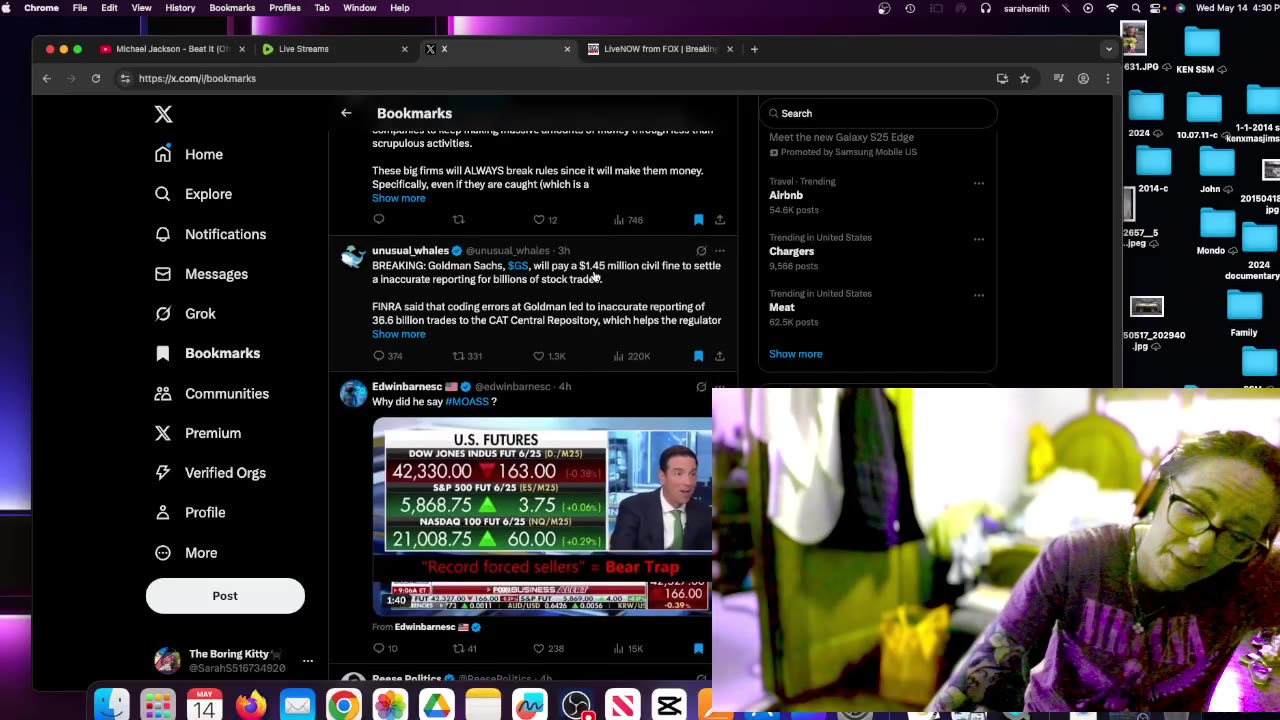Open the History menu in the menu bar
The height and width of the screenshot is (720, 1280).
point(180,8)
